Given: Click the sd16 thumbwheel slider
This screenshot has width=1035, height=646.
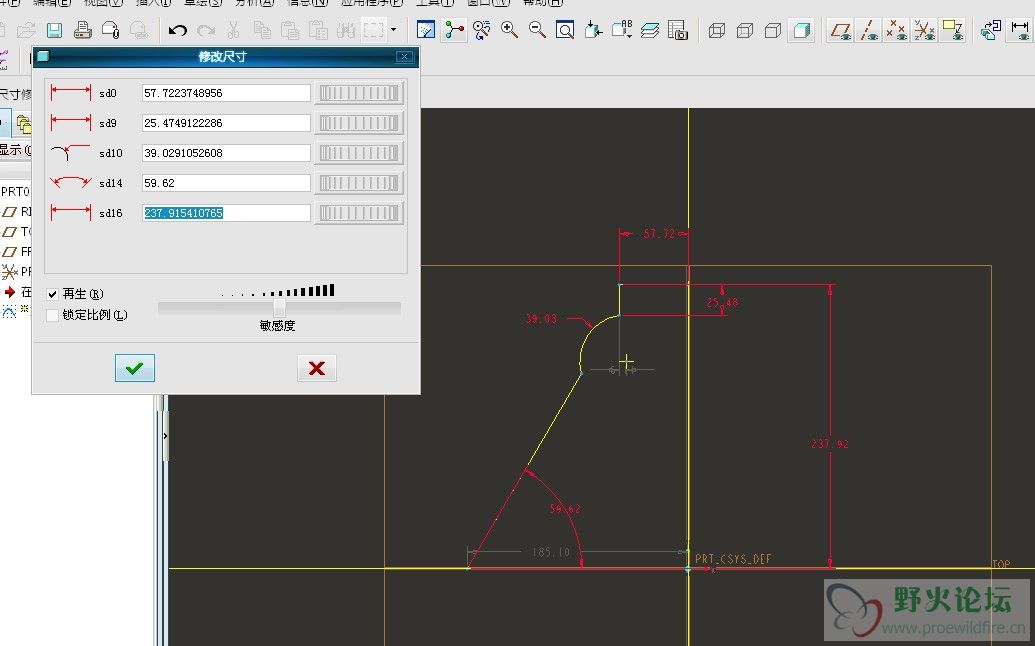Looking at the screenshot, I should (x=358, y=213).
